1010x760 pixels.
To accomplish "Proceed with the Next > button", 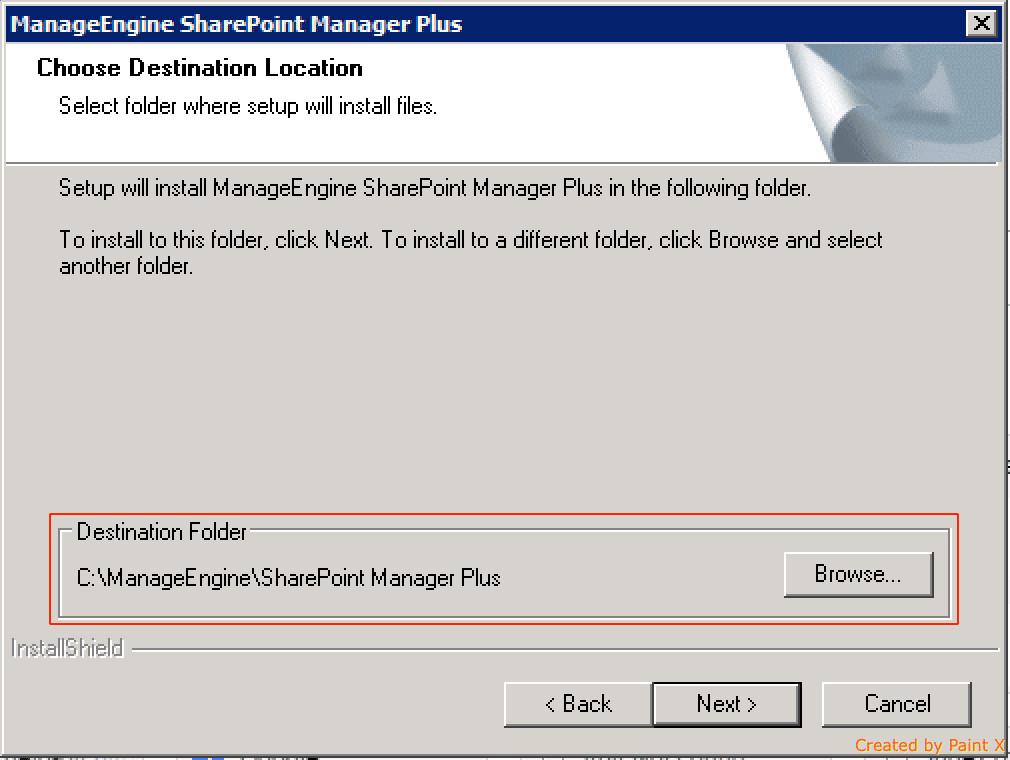I will click(726, 704).
